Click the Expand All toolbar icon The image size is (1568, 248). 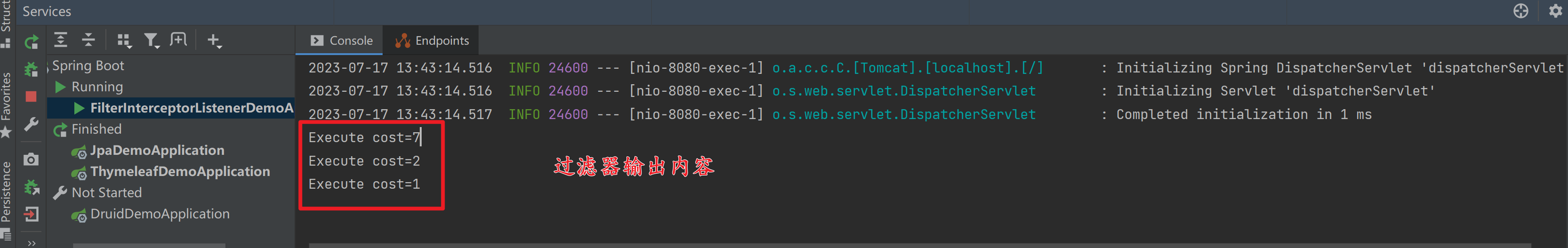(61, 40)
